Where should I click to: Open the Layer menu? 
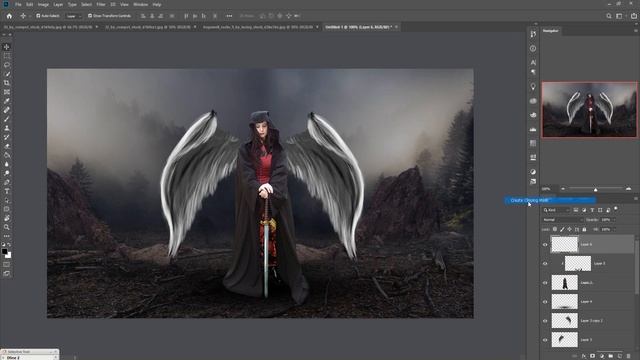58,4
